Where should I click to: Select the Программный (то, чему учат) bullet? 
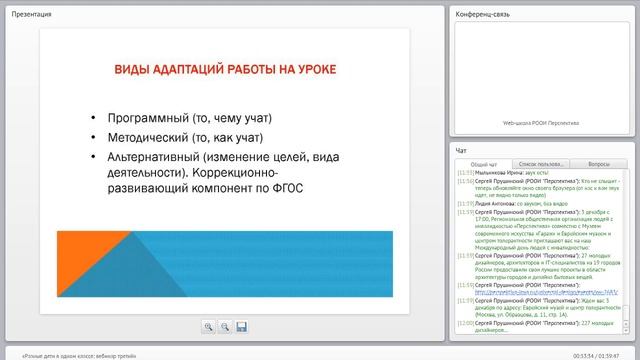point(189,118)
